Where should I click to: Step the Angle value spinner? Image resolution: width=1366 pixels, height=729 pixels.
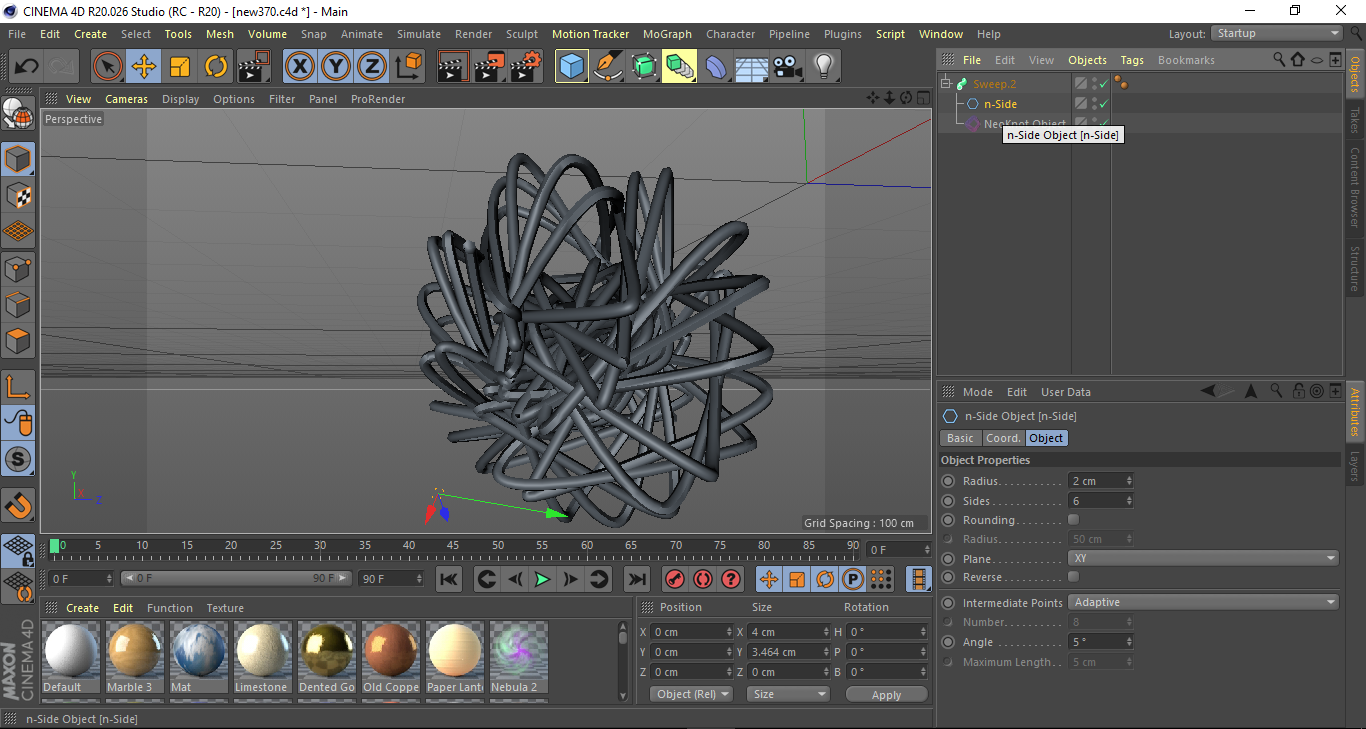1129,642
